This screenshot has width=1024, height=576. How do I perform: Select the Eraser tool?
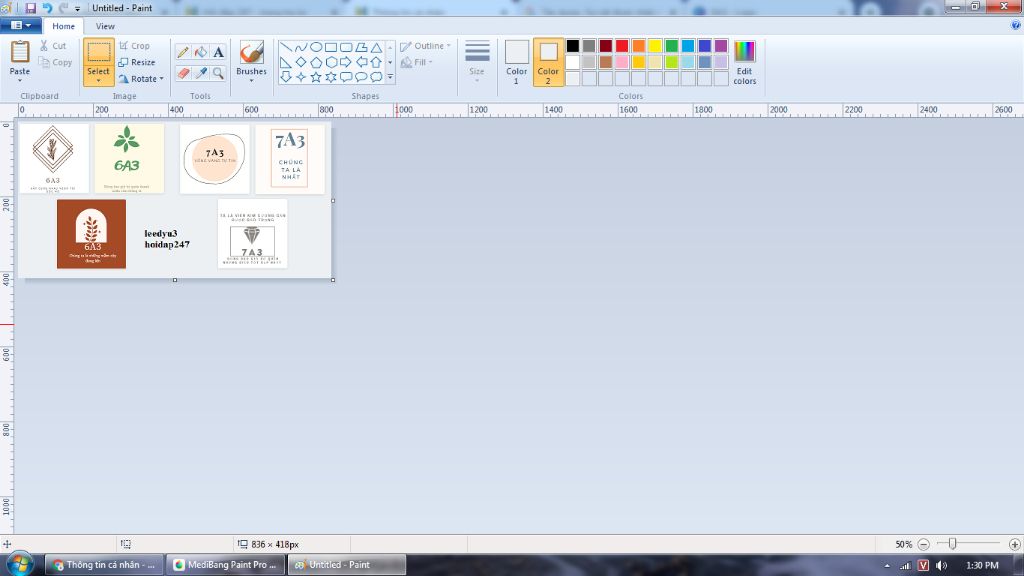(x=183, y=73)
